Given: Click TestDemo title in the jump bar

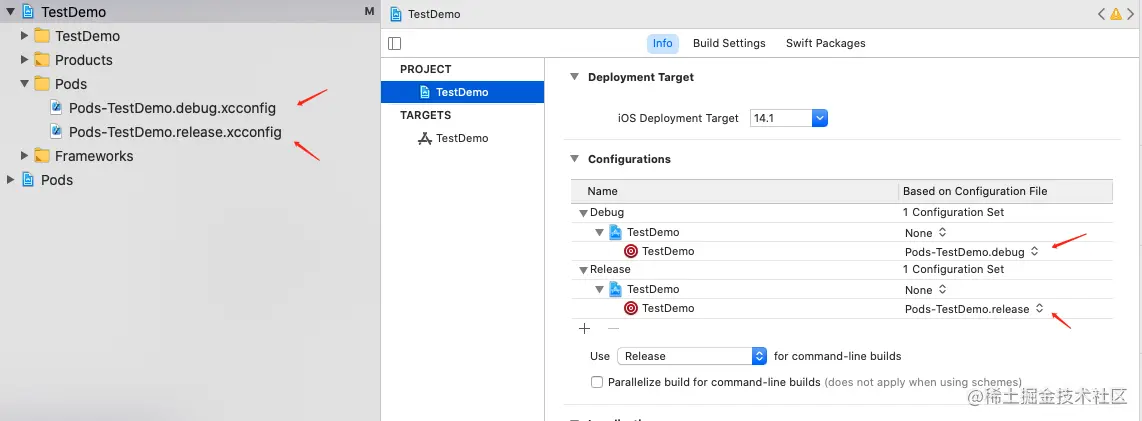Looking at the screenshot, I should [x=434, y=14].
